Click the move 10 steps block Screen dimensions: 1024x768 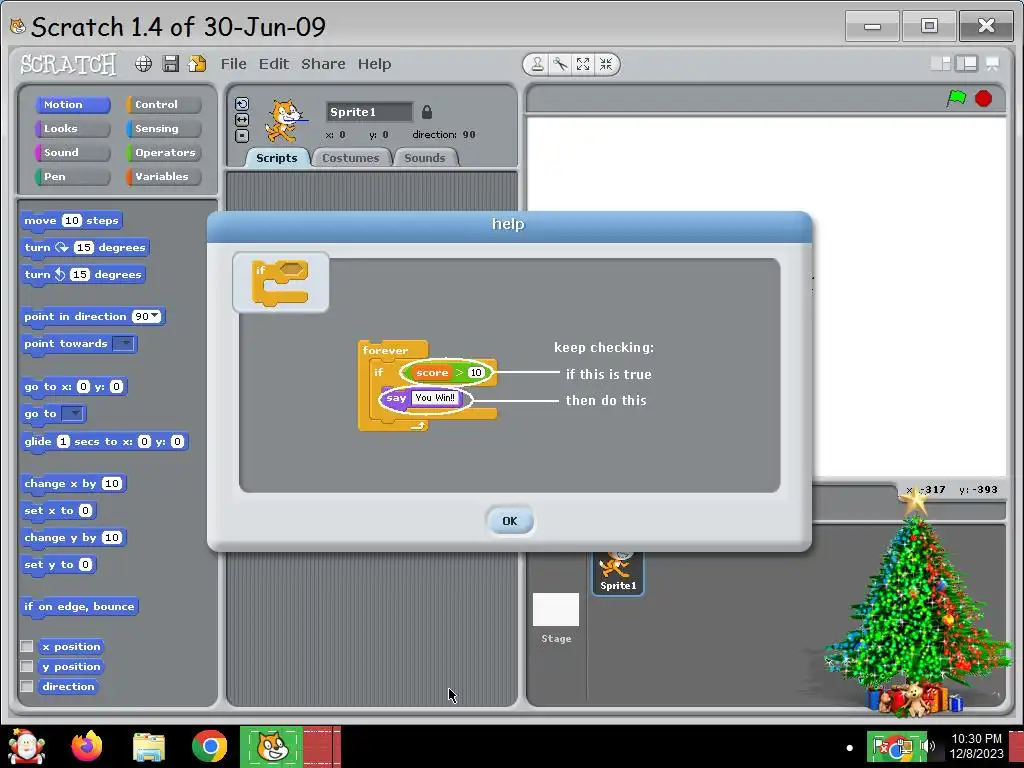71,221
